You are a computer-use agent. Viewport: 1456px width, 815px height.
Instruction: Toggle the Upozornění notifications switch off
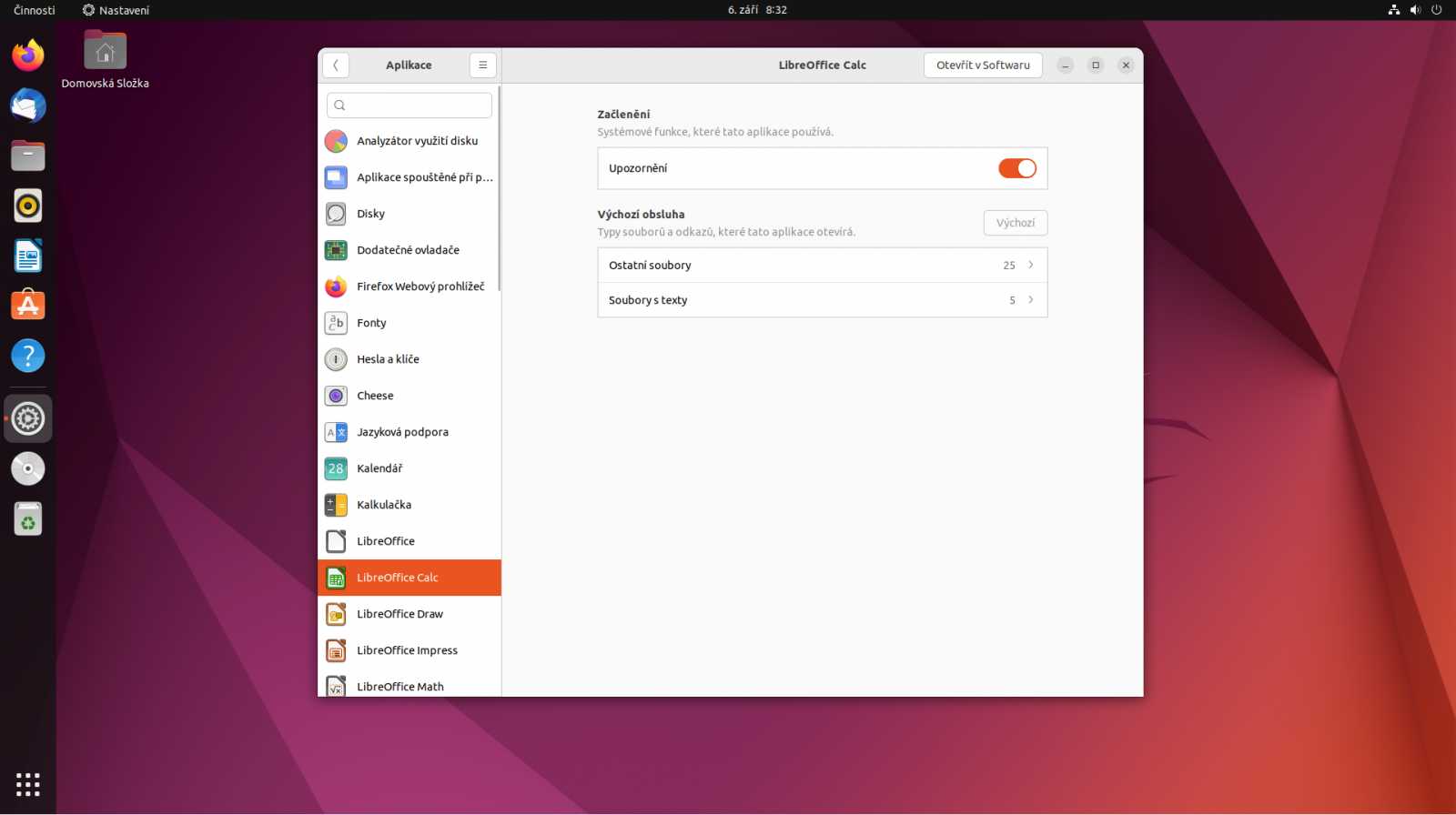point(1017,168)
